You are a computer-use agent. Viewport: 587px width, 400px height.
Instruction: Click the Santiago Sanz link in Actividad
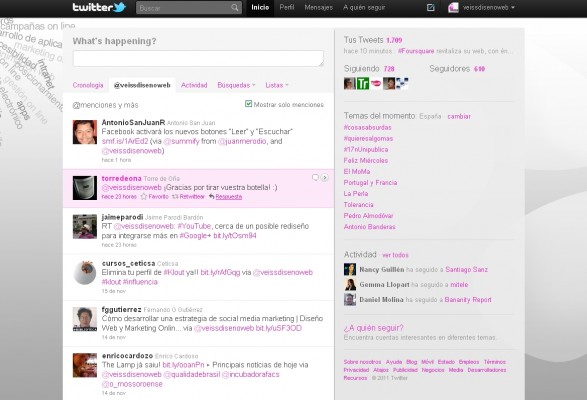466,270
